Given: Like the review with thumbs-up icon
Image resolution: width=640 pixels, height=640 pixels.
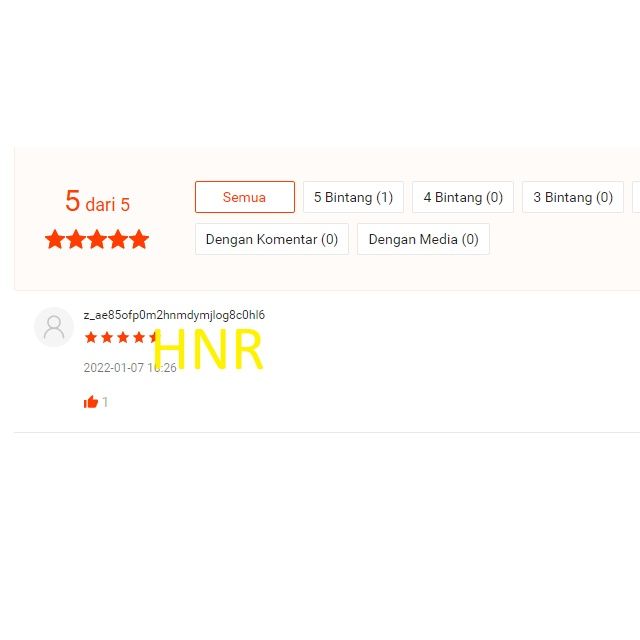Looking at the screenshot, I should point(91,402).
